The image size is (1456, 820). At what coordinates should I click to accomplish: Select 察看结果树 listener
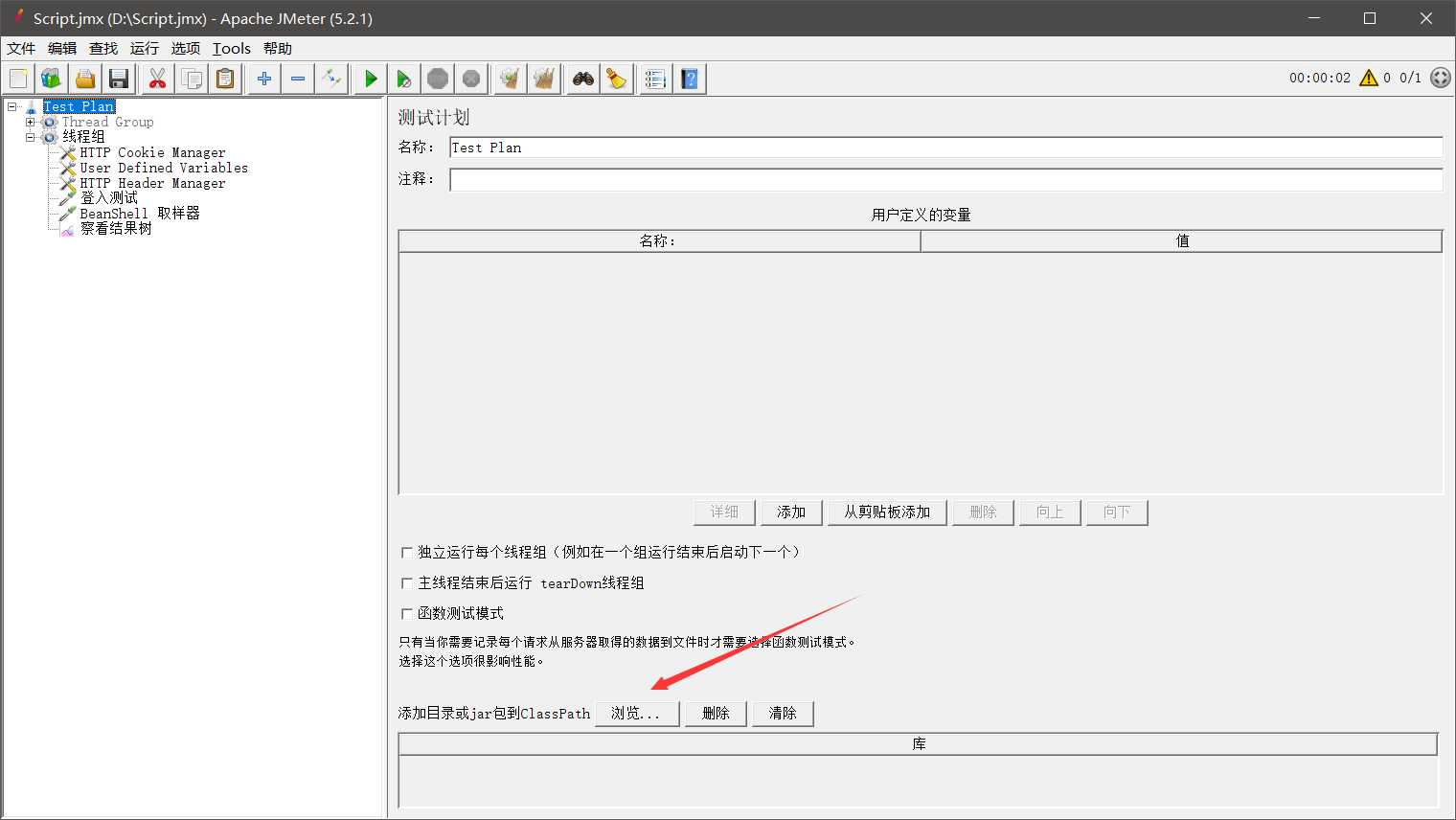coord(116,229)
